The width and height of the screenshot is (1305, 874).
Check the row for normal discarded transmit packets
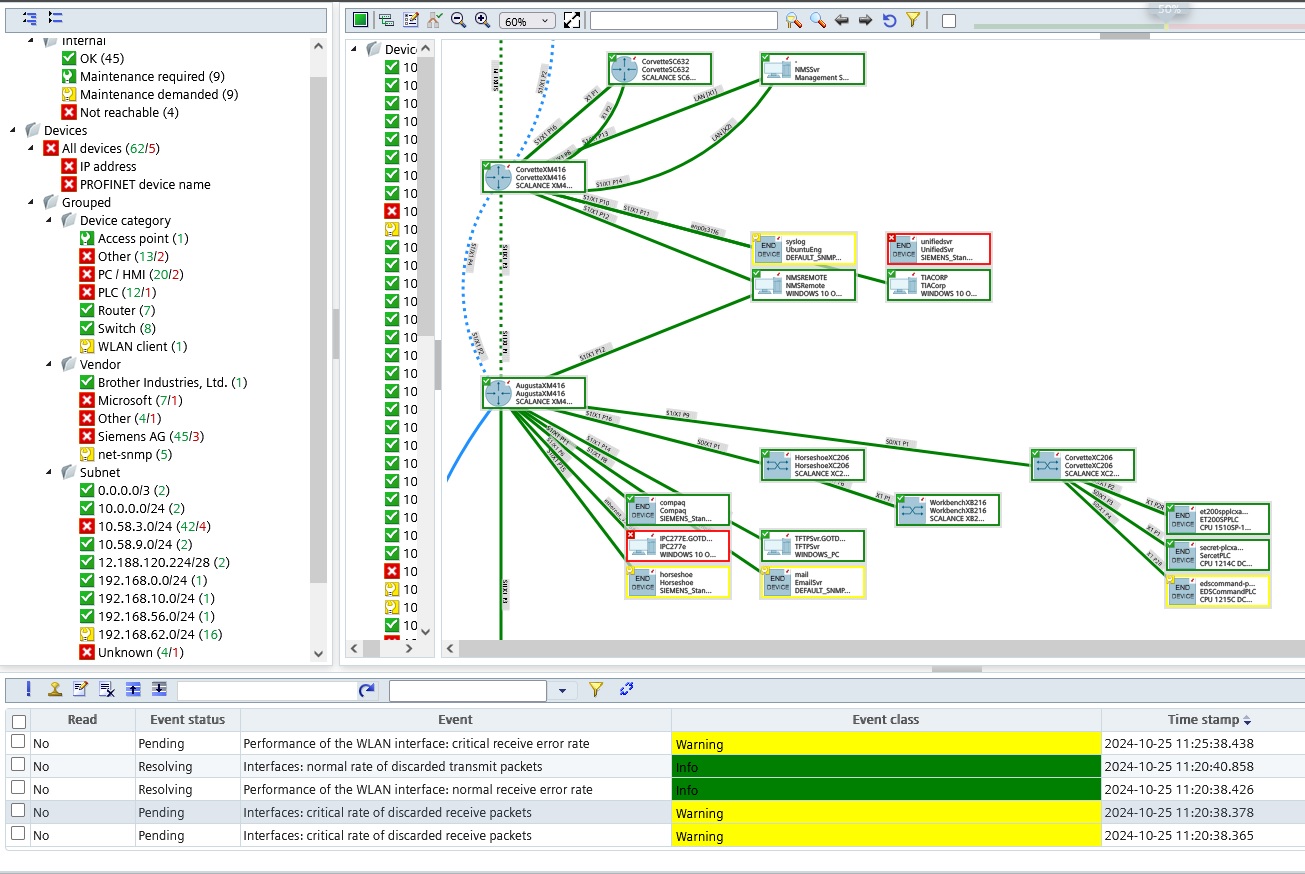[18, 765]
